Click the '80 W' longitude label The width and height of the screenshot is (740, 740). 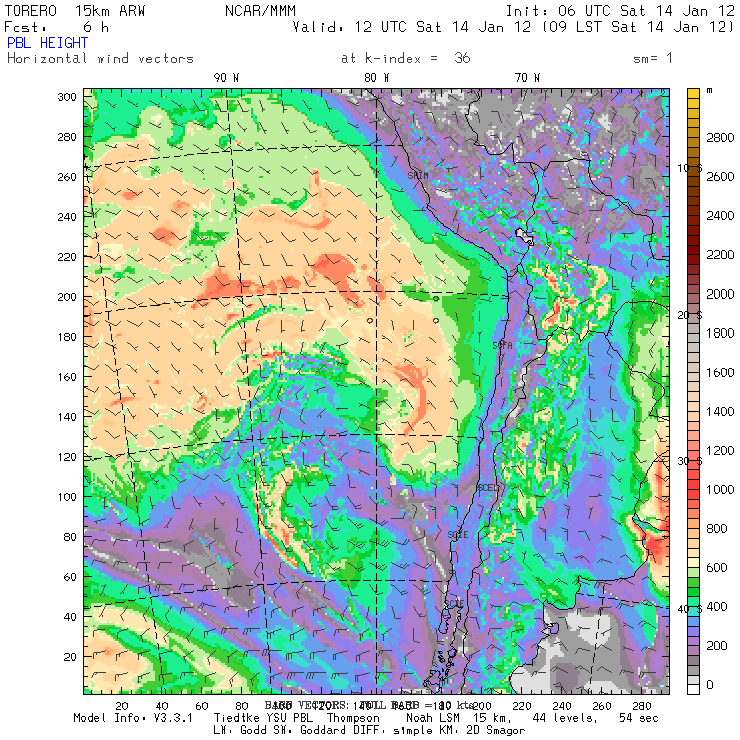coord(377,78)
